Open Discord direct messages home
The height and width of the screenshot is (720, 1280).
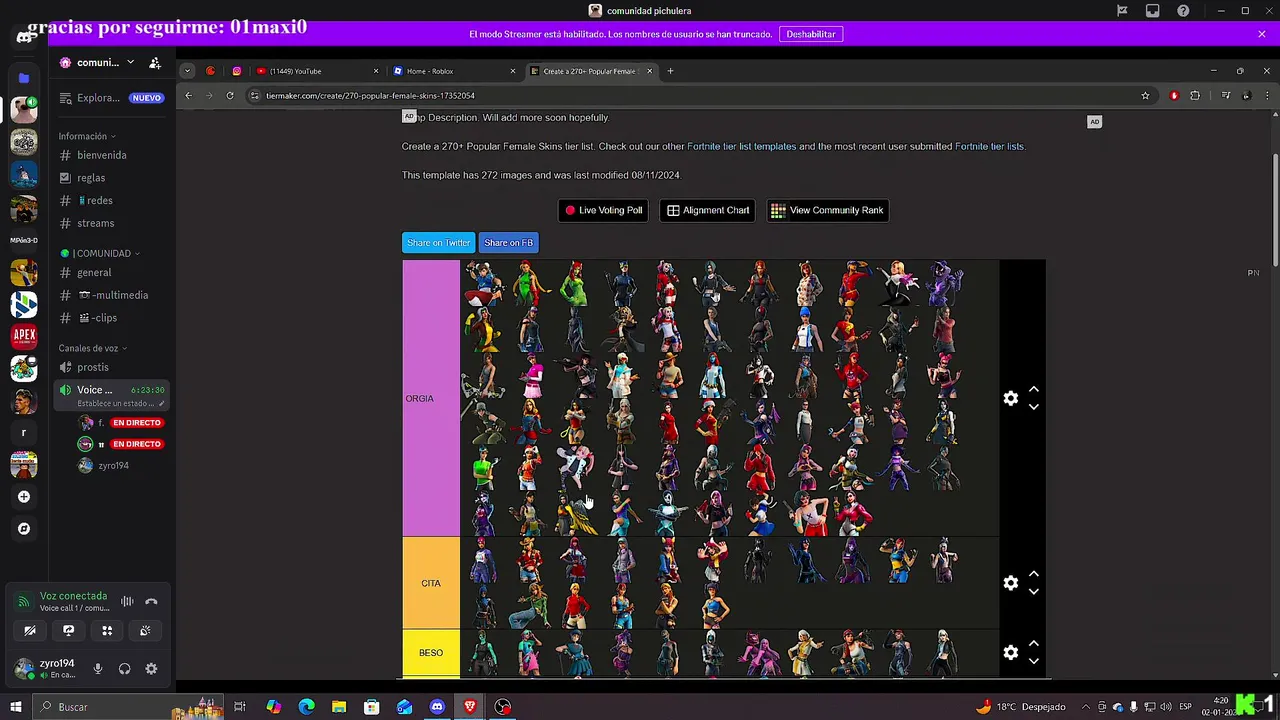(x=24, y=37)
